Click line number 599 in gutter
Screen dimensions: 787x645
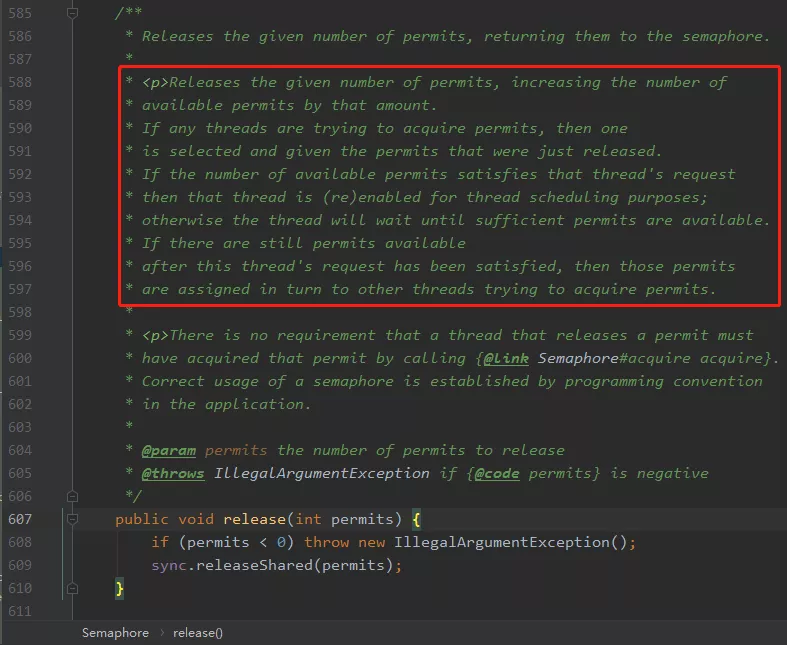(20, 335)
